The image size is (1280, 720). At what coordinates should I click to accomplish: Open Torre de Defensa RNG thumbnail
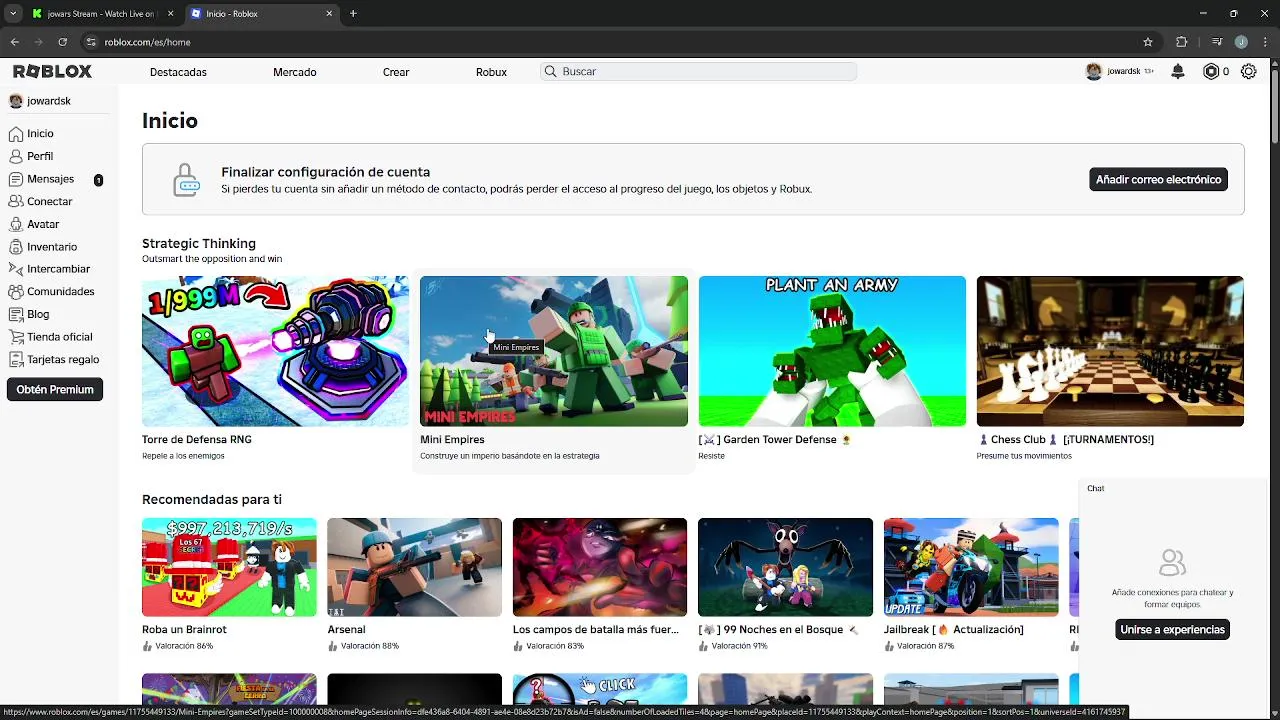(x=275, y=351)
